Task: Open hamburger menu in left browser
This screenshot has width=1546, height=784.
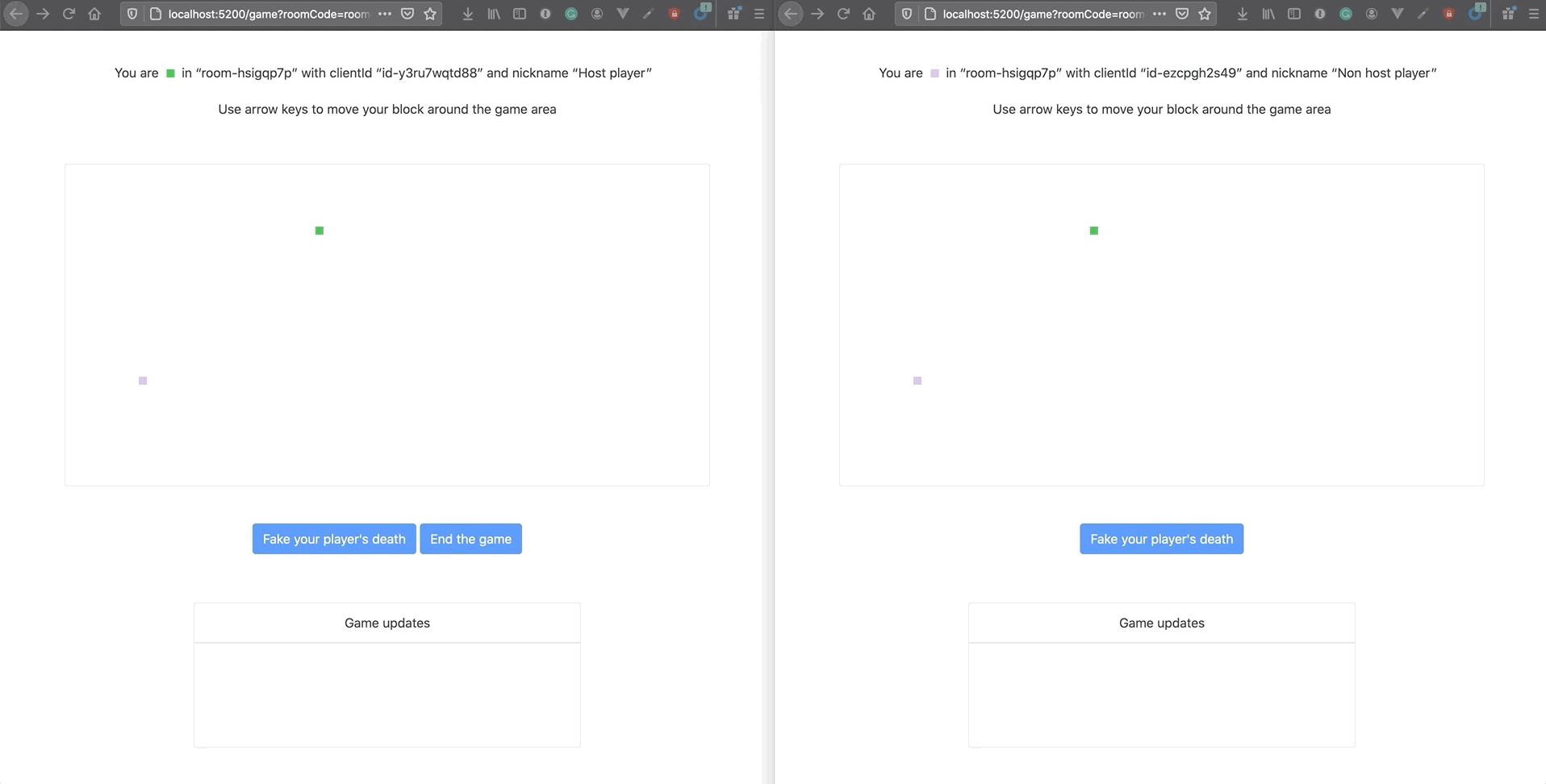Action: tap(759, 14)
